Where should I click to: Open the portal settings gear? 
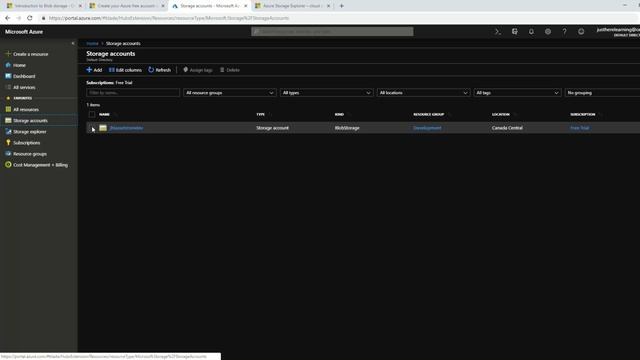(x=548, y=31)
